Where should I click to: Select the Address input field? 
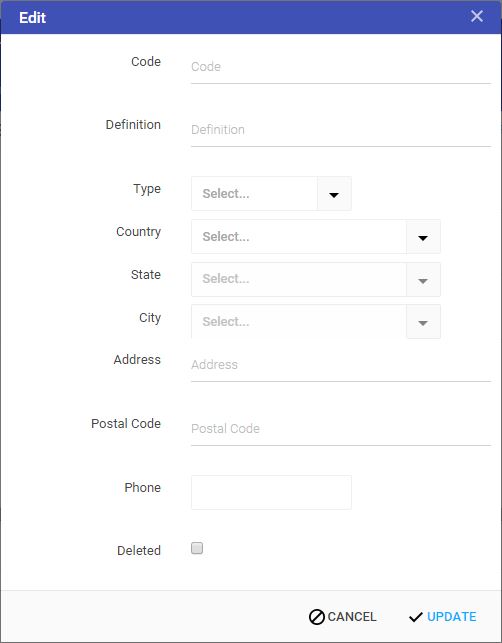click(341, 365)
